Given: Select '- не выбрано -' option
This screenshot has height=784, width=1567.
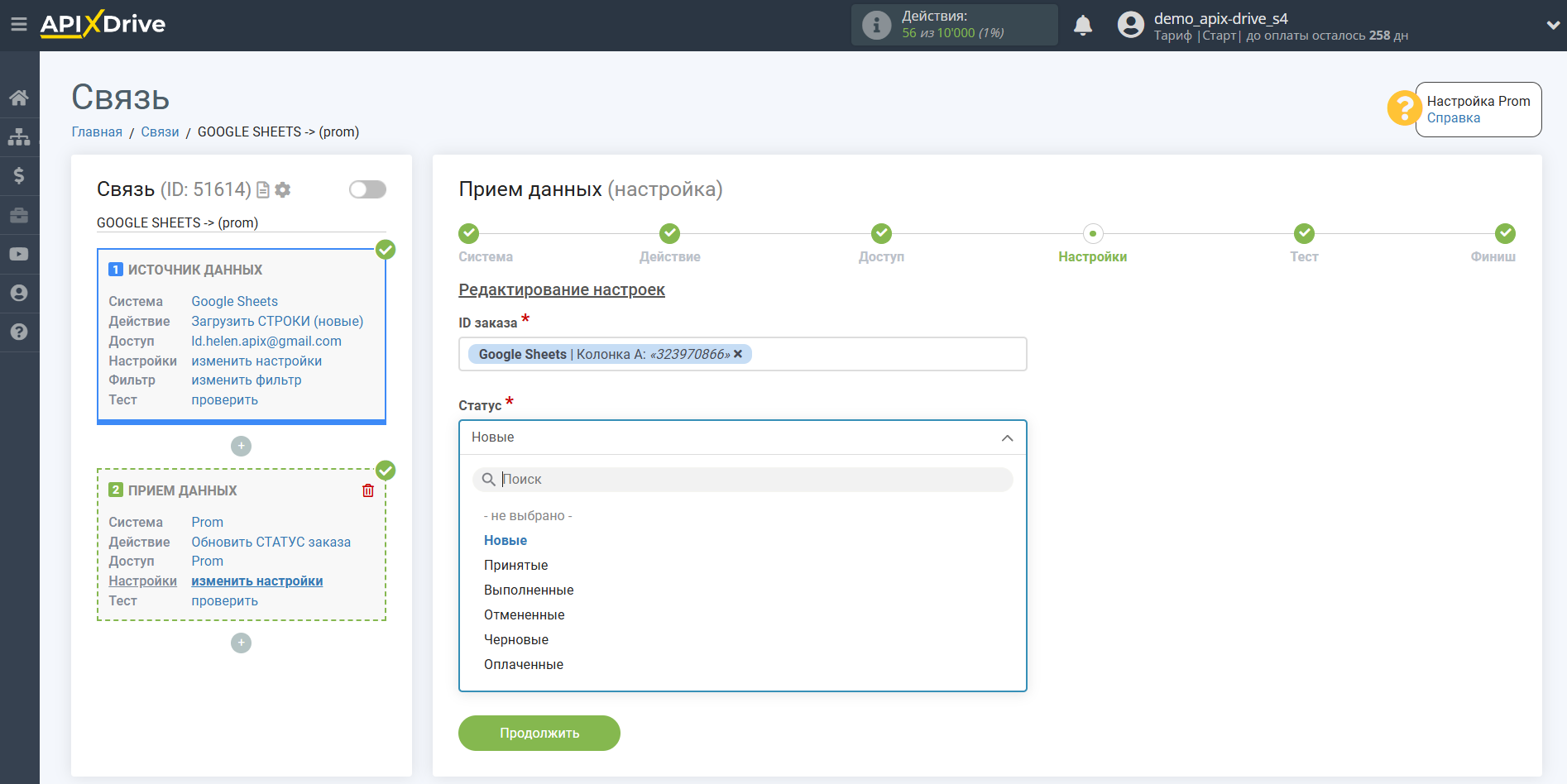Looking at the screenshot, I should click(x=528, y=516).
